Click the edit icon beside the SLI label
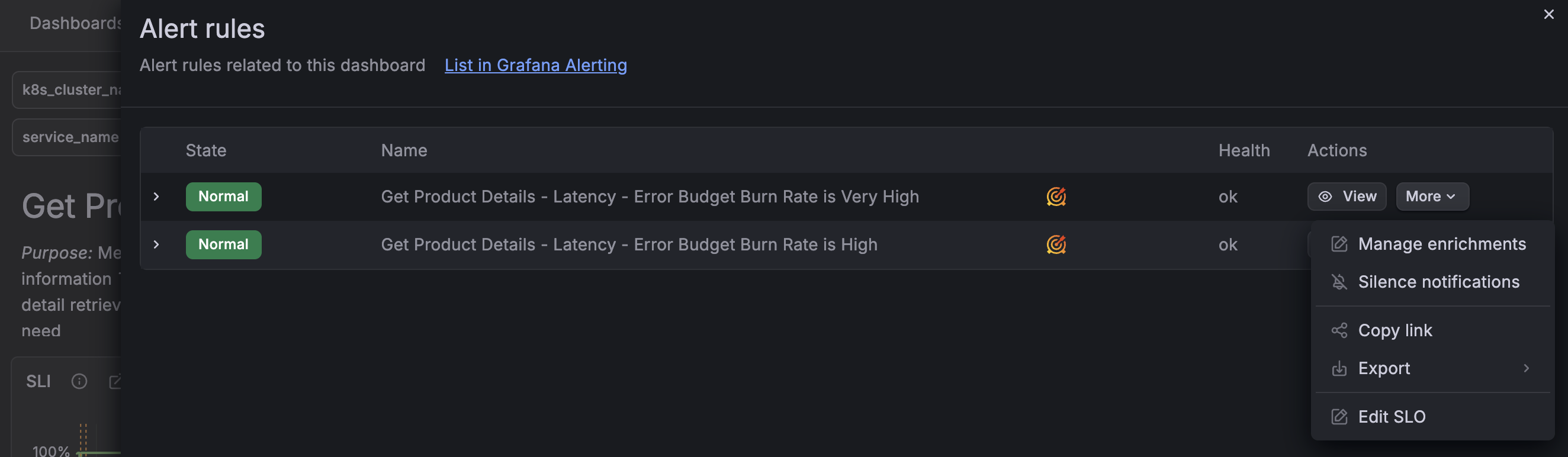Screen dimensions: 1568x457 coord(116,382)
